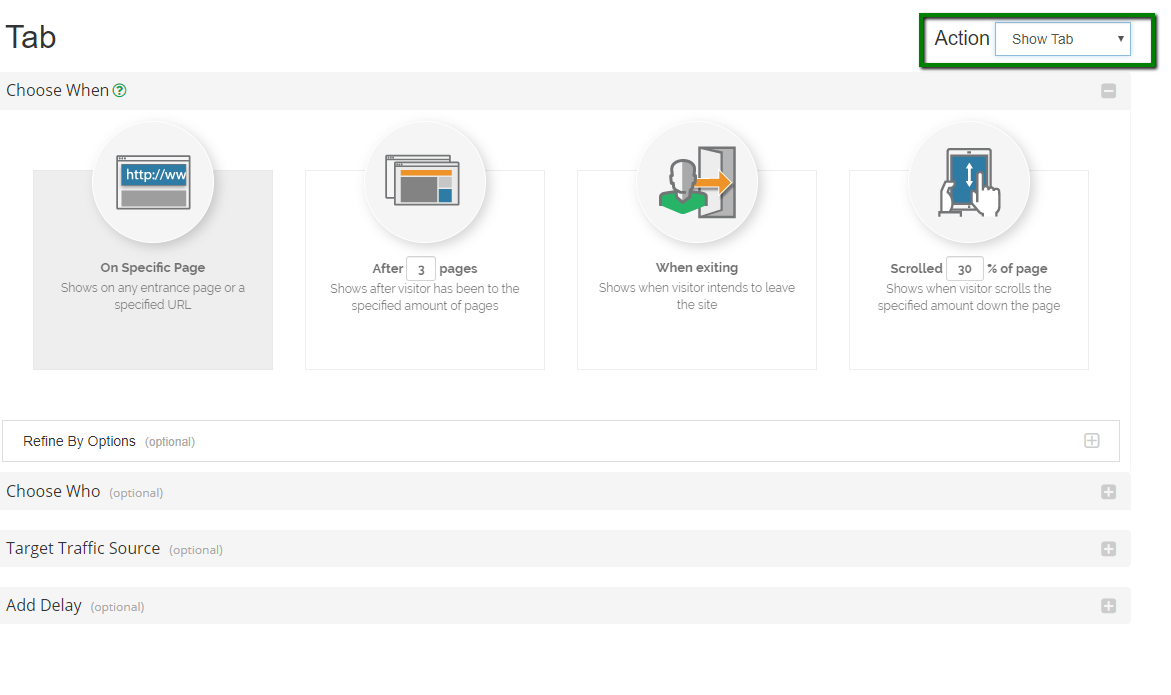The width and height of the screenshot is (1171, 695).
Task: Click the scrolled percentage input field
Action: pos(964,269)
